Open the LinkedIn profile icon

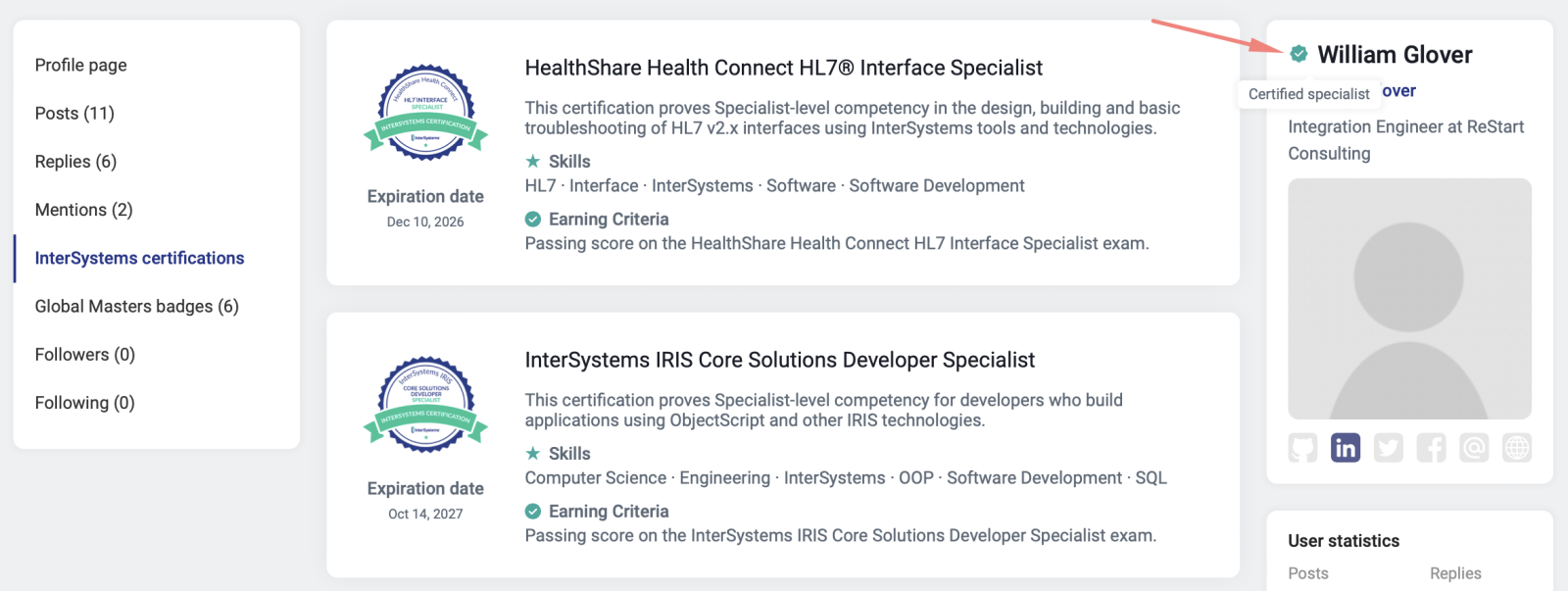[1346, 448]
